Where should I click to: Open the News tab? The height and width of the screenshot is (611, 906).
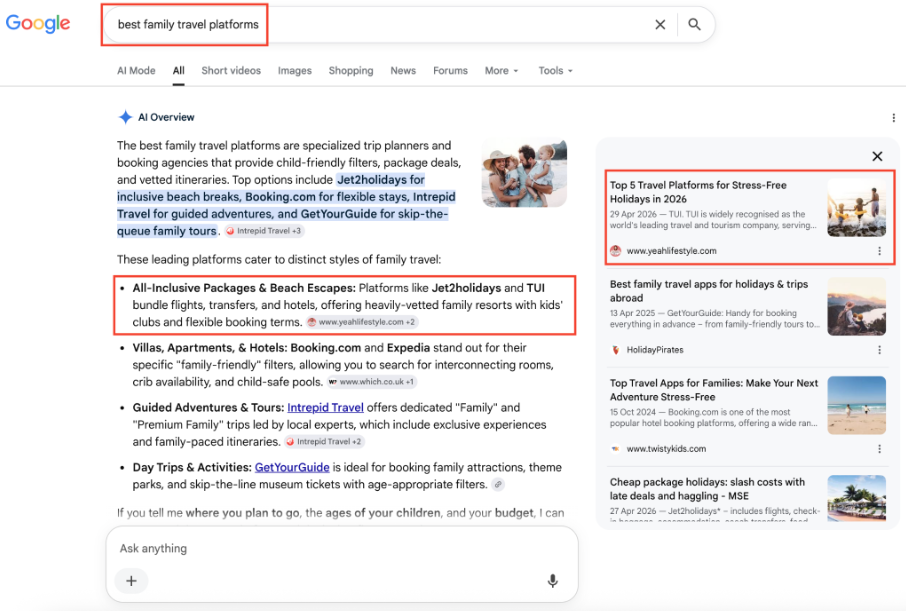[403, 71]
